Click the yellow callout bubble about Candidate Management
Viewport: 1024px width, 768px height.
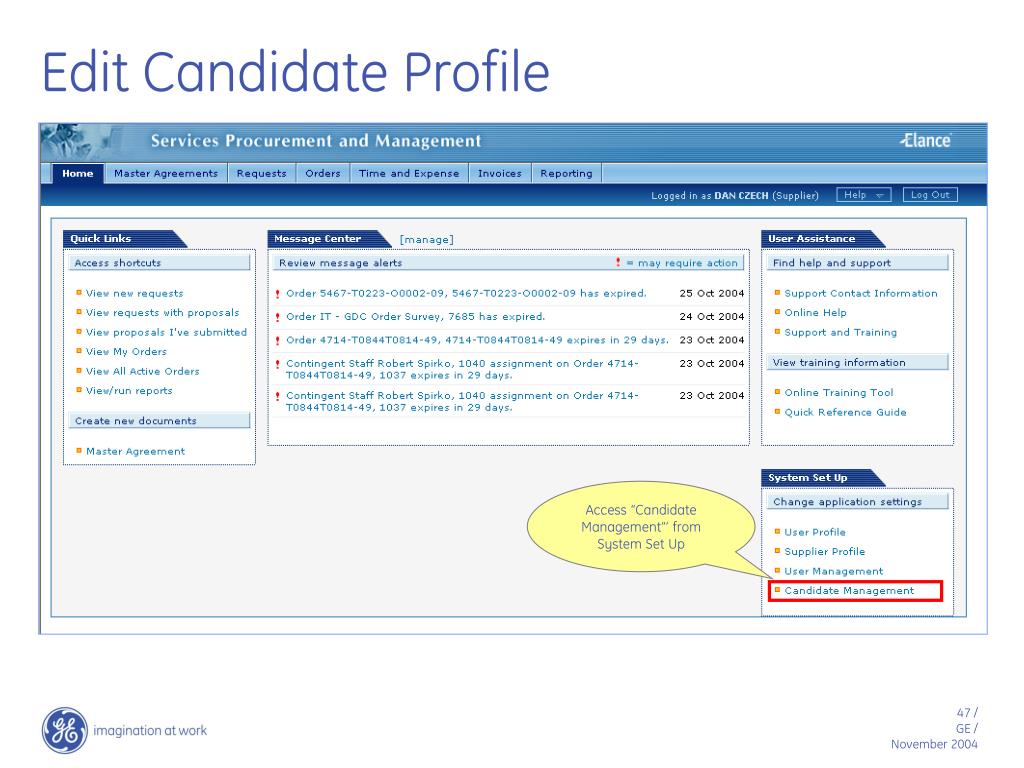[641, 527]
